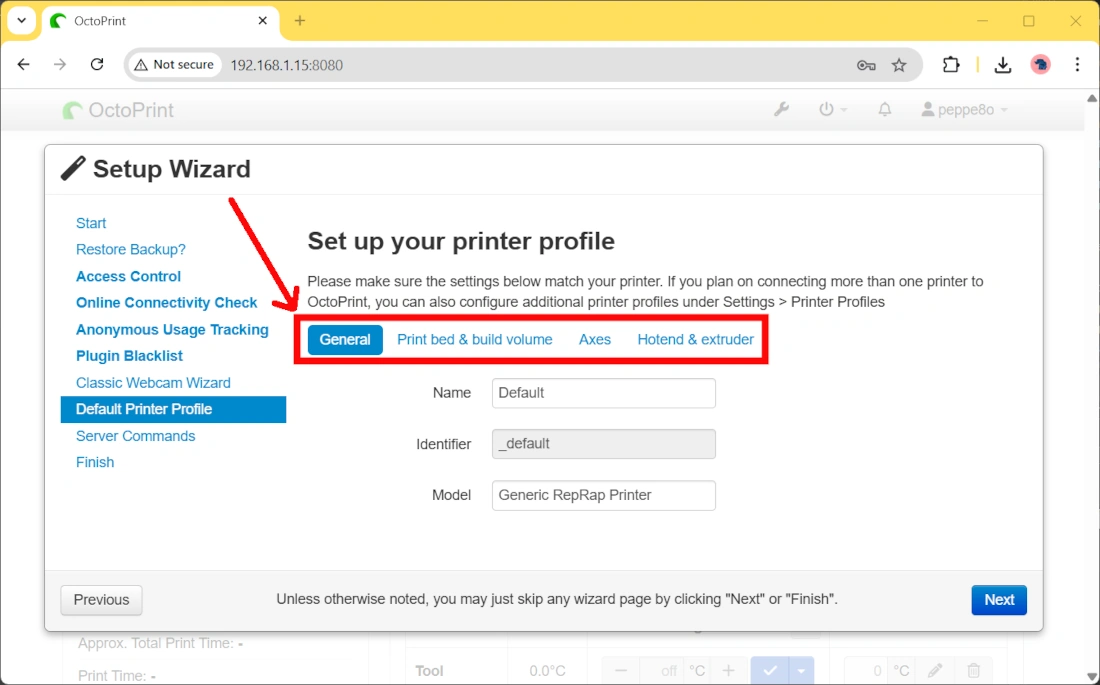Minimize the browser window
The height and width of the screenshot is (685, 1100).
coord(982,21)
